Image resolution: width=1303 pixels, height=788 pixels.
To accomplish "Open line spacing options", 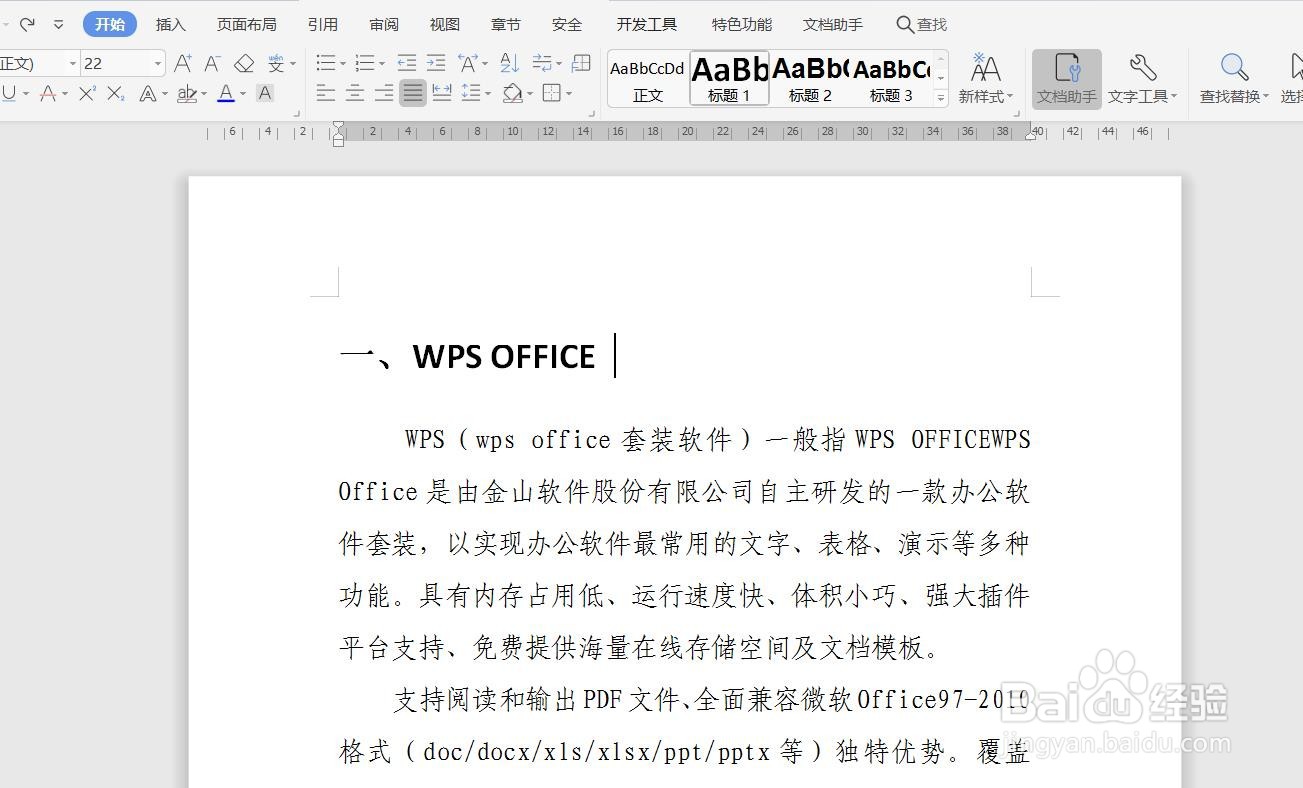I will tap(471, 94).
